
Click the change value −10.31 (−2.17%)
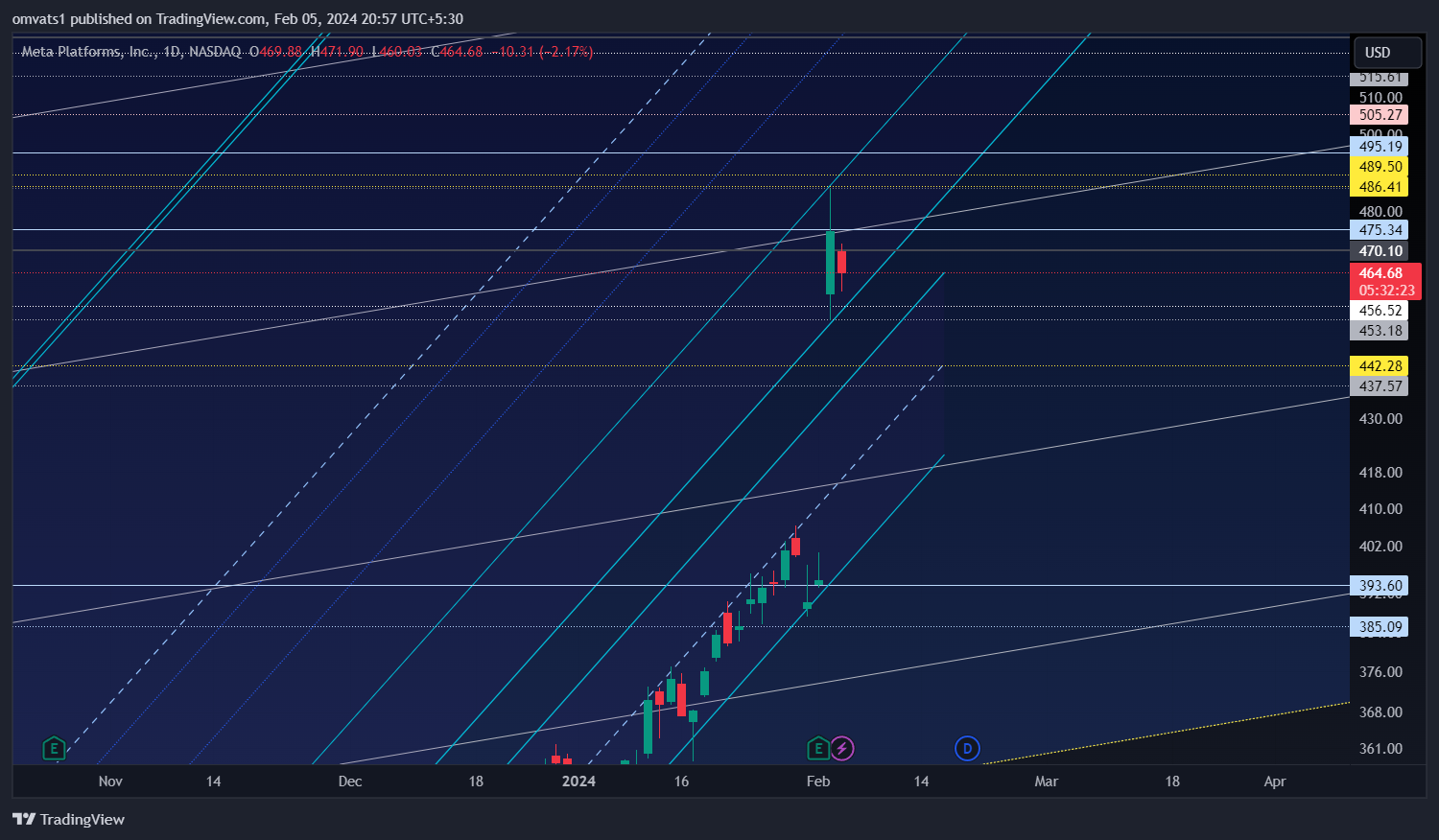pyautogui.click(x=542, y=52)
